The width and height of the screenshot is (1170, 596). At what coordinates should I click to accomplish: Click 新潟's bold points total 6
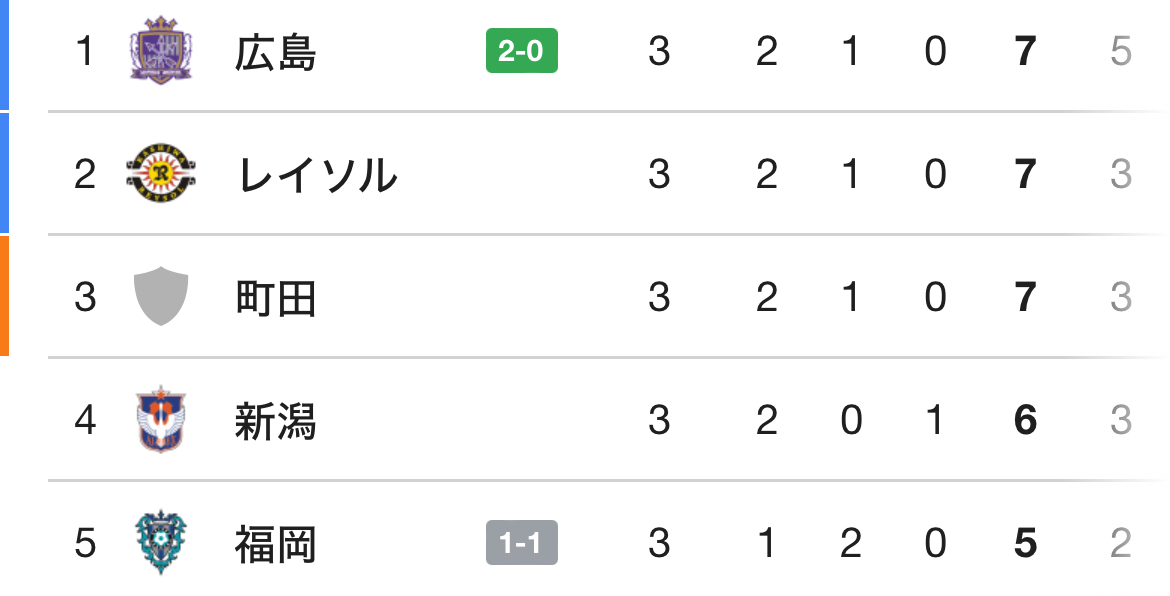[1026, 420]
